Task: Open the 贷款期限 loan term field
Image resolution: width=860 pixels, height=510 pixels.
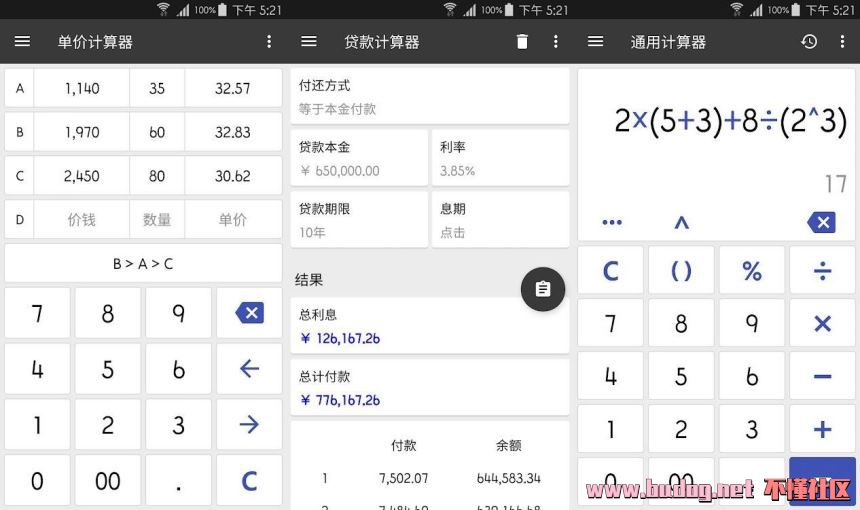Action: (359, 220)
